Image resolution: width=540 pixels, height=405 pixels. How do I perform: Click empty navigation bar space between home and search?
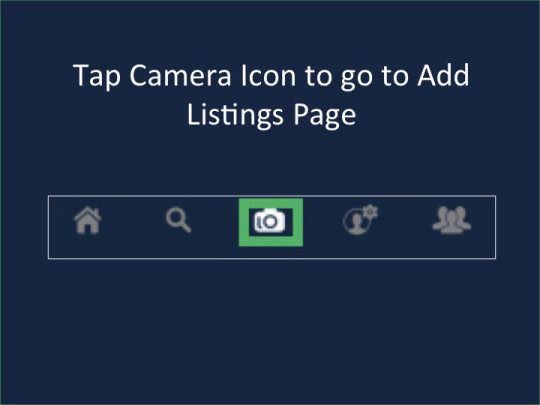tap(134, 227)
